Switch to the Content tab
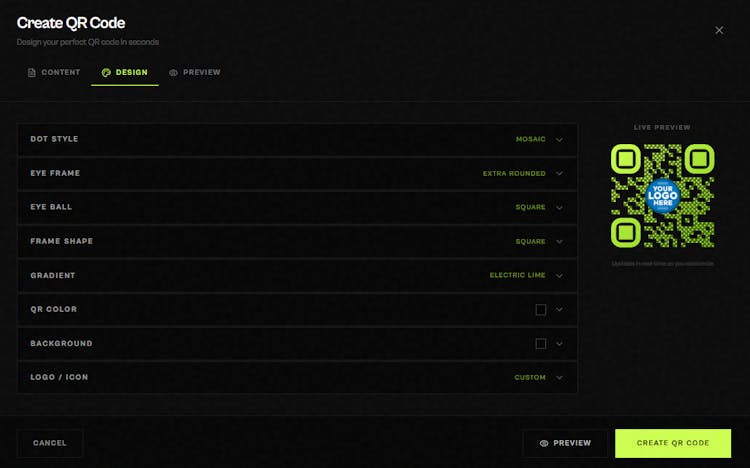Viewport: 750px width, 468px height. point(54,72)
